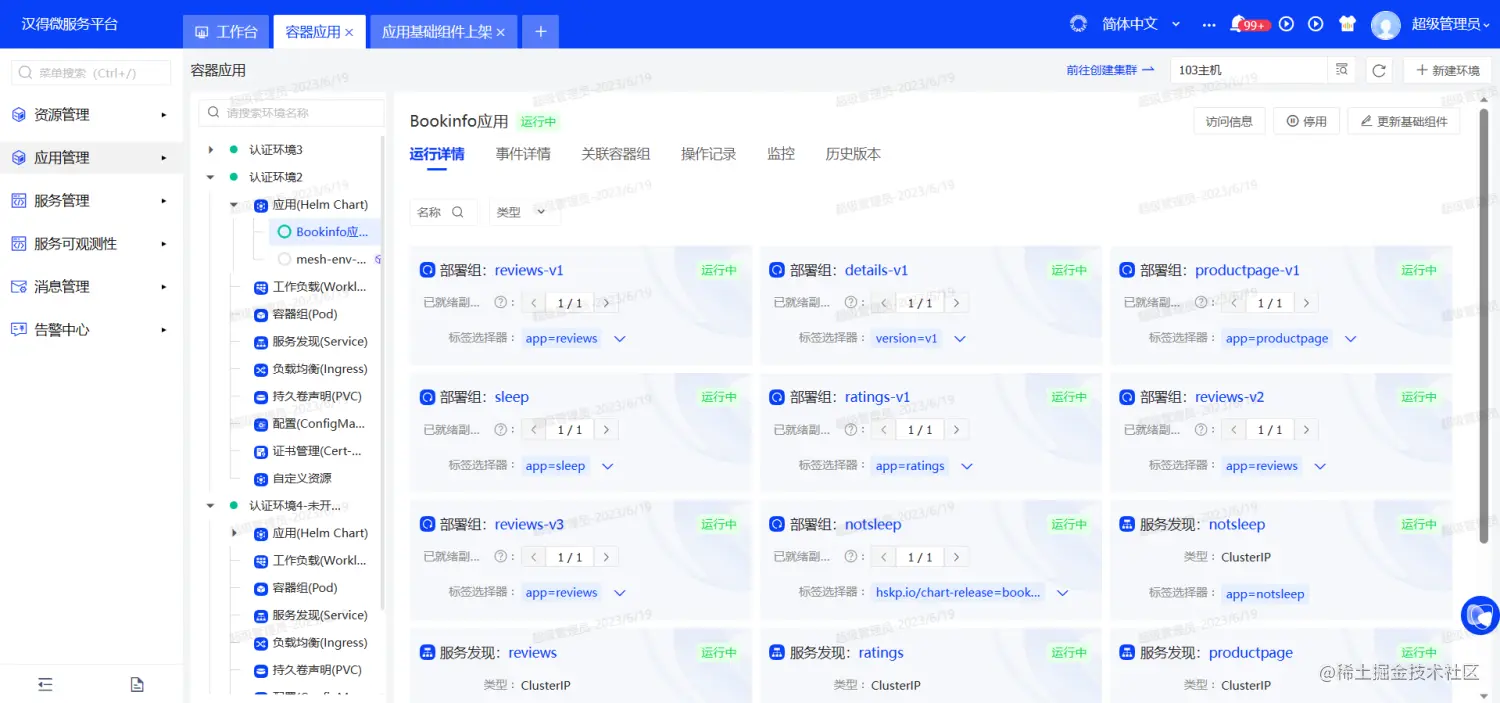Image resolution: width=1500 pixels, height=703 pixels.
Task: Open the 资源管理 sidebar cube icon
Action: click(x=19, y=115)
